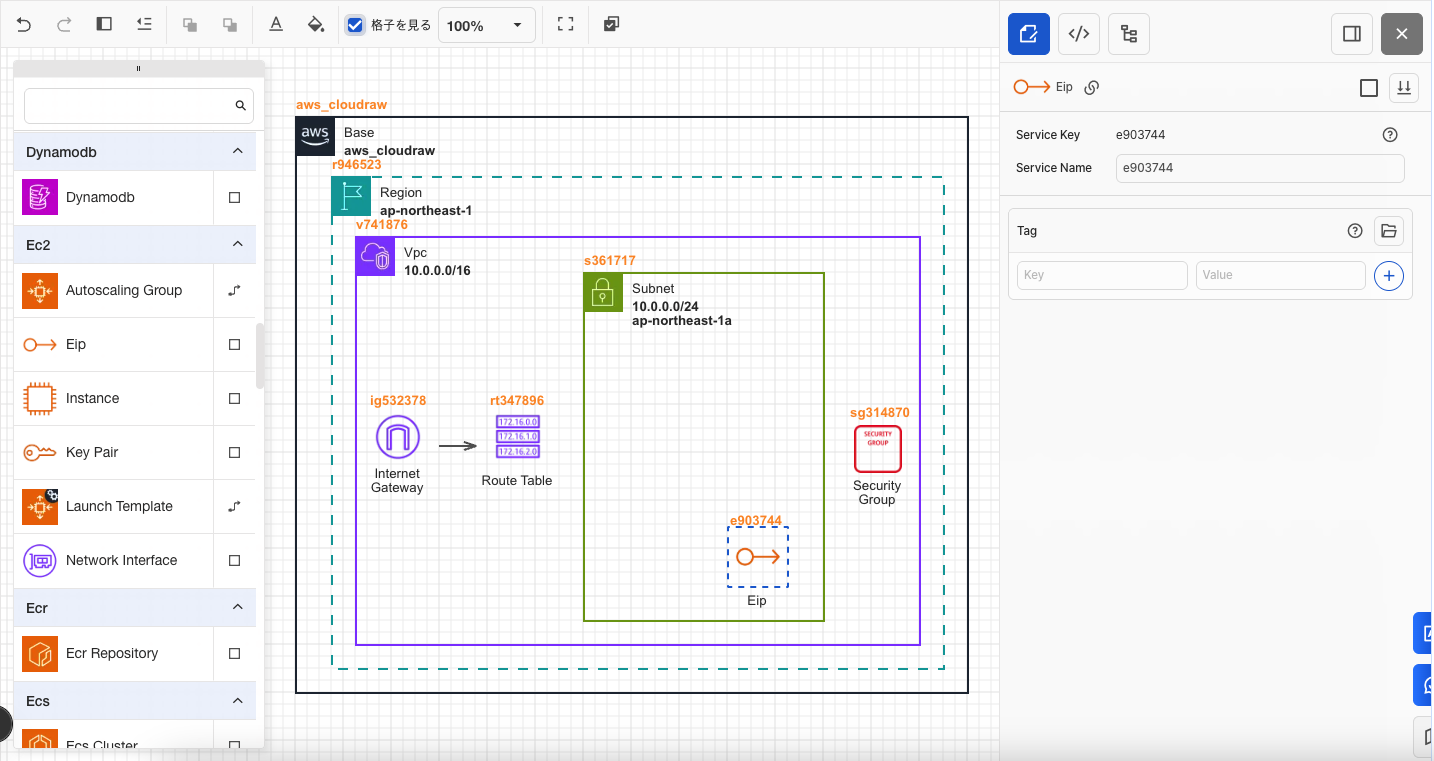The image size is (1434, 761).
Task: Collapse the Ecr category
Action: [237, 607]
